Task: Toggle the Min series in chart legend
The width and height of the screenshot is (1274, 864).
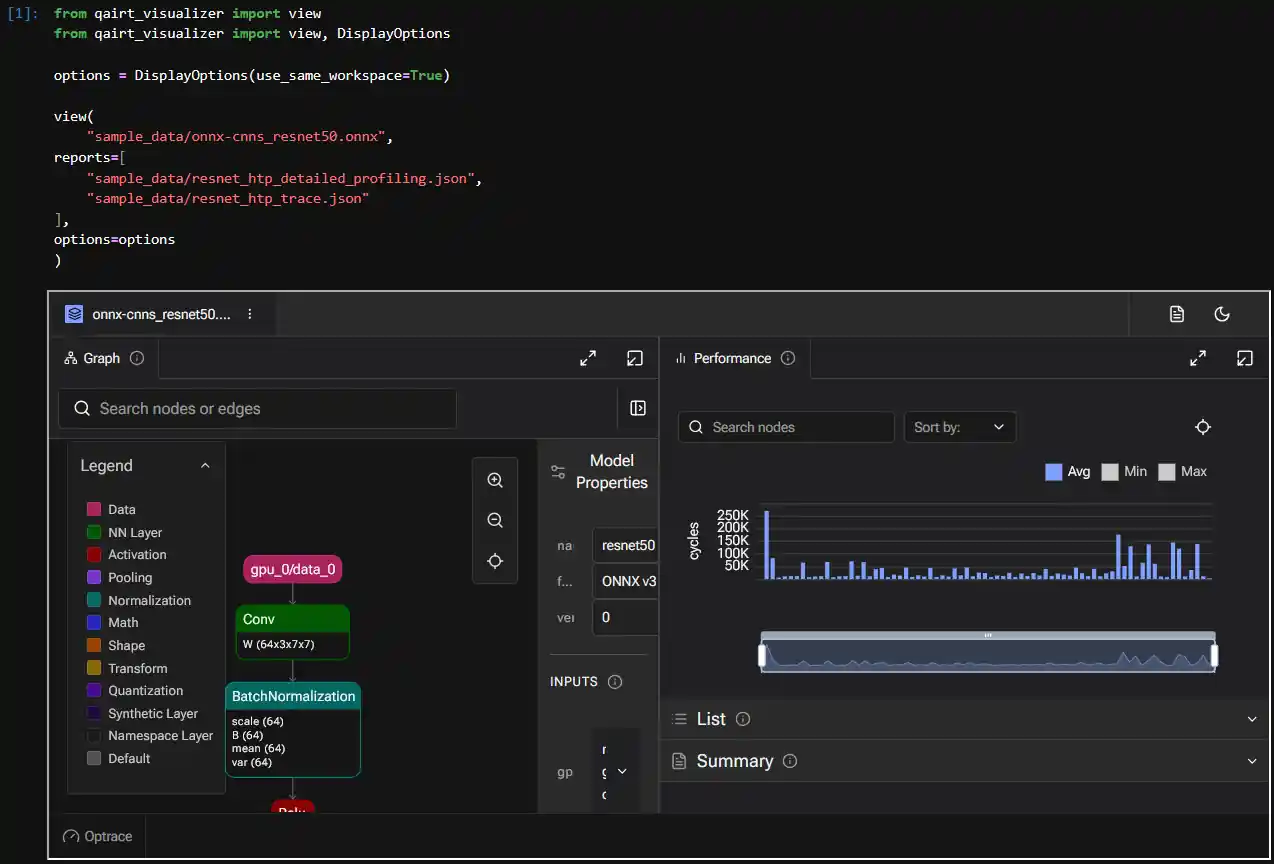Action: tap(1124, 472)
